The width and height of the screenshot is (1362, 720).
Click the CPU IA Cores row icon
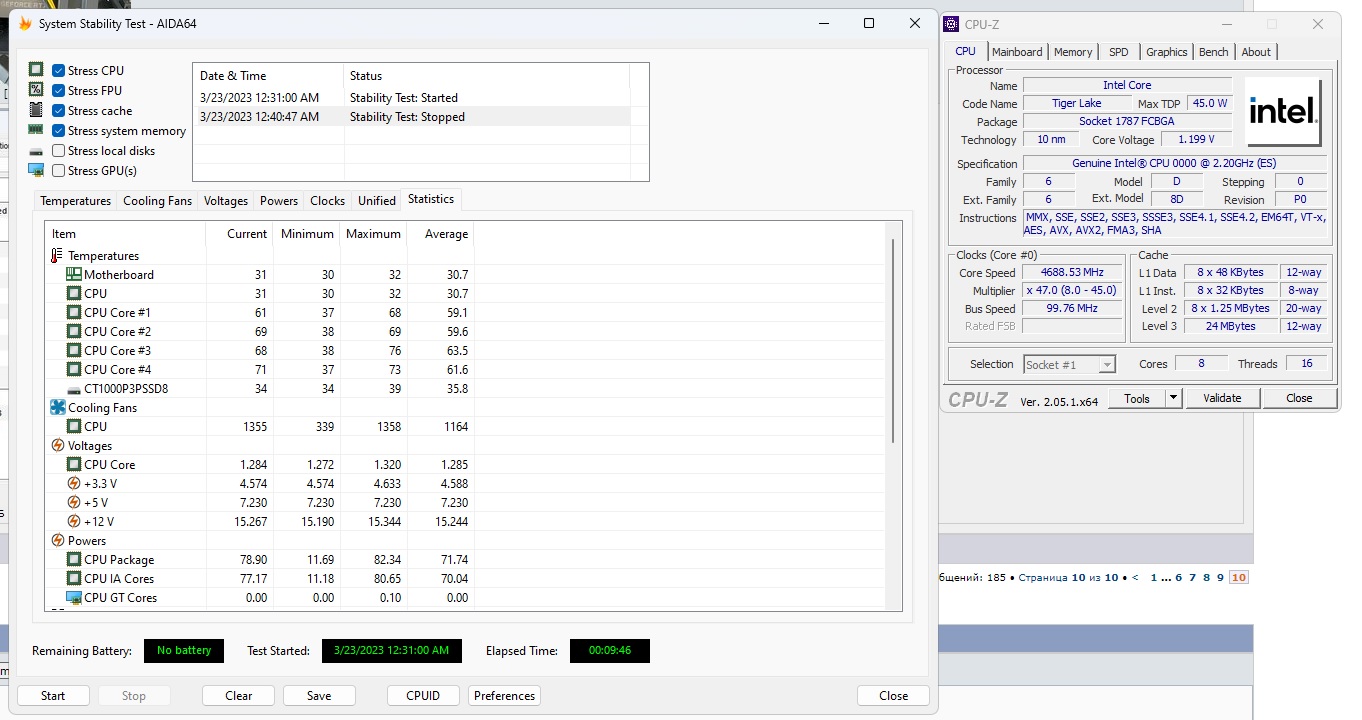(74, 578)
